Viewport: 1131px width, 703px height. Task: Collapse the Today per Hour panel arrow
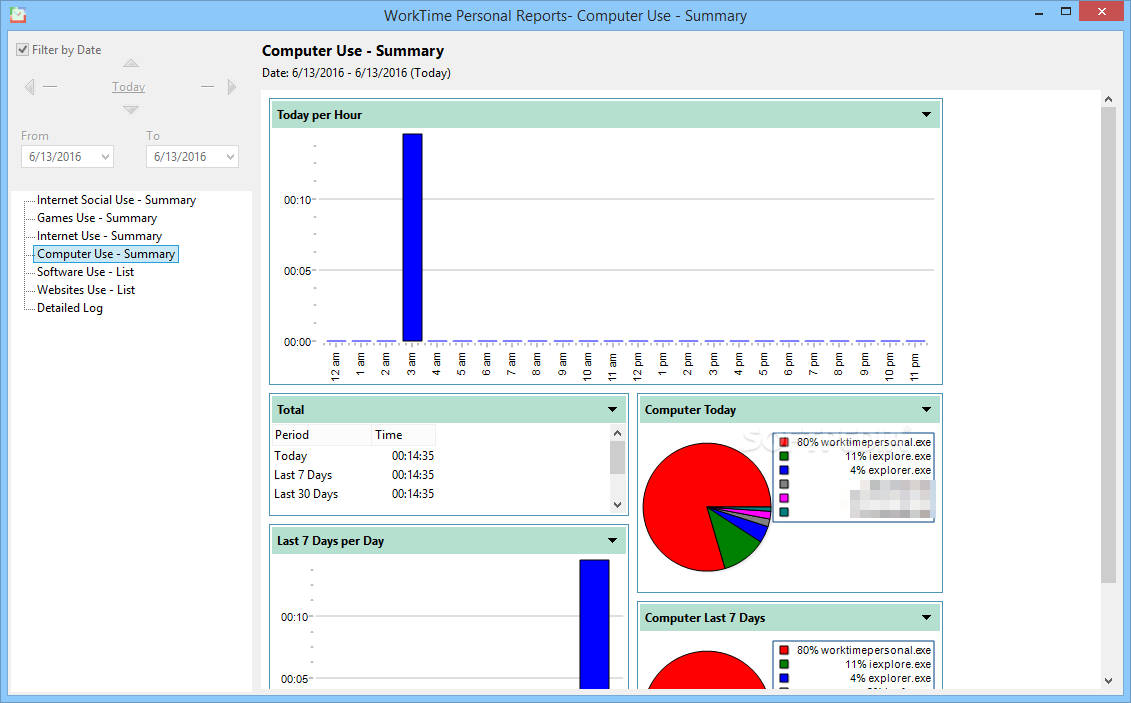pos(926,115)
